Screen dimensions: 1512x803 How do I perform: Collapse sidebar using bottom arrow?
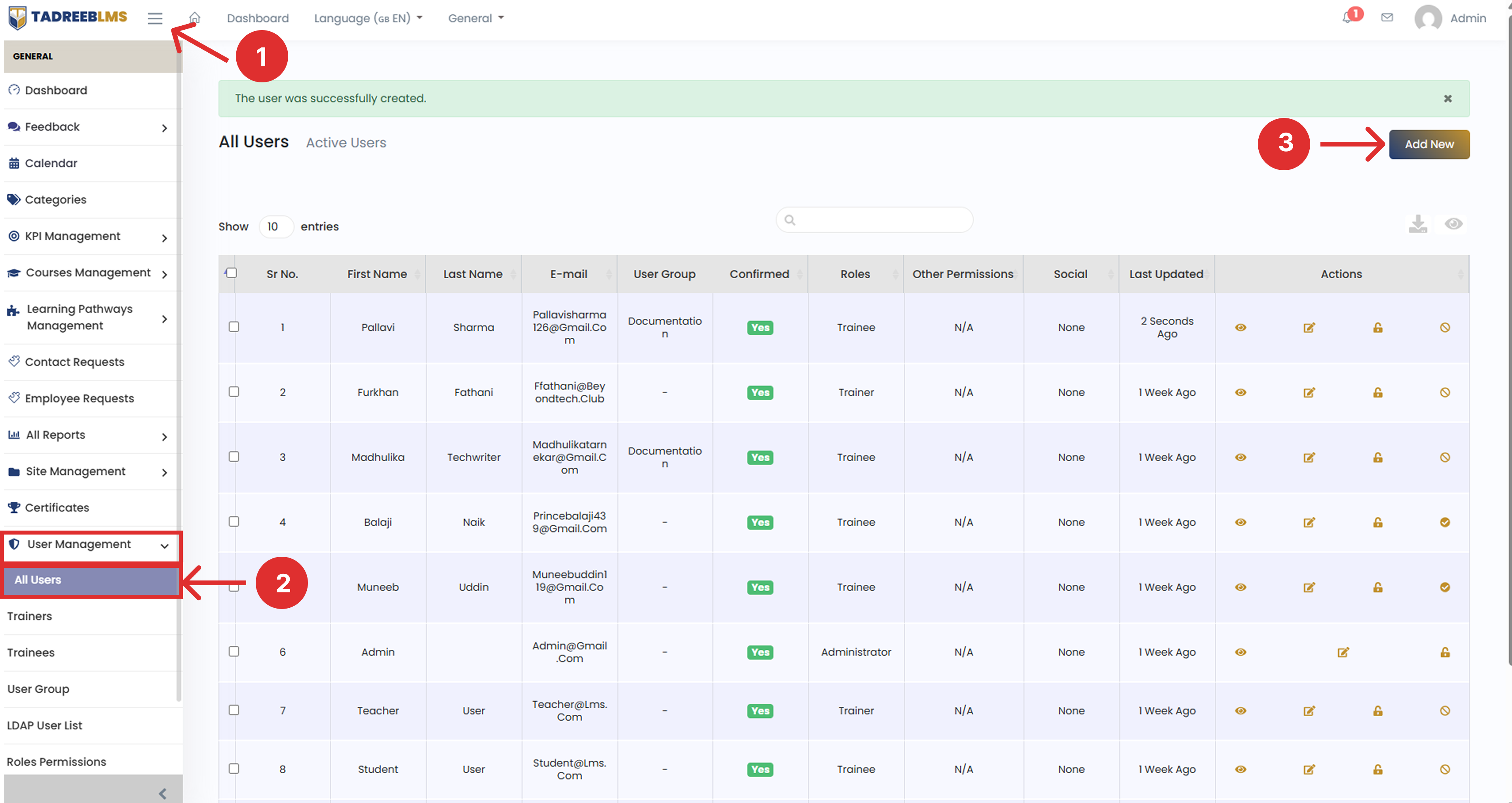[163, 794]
